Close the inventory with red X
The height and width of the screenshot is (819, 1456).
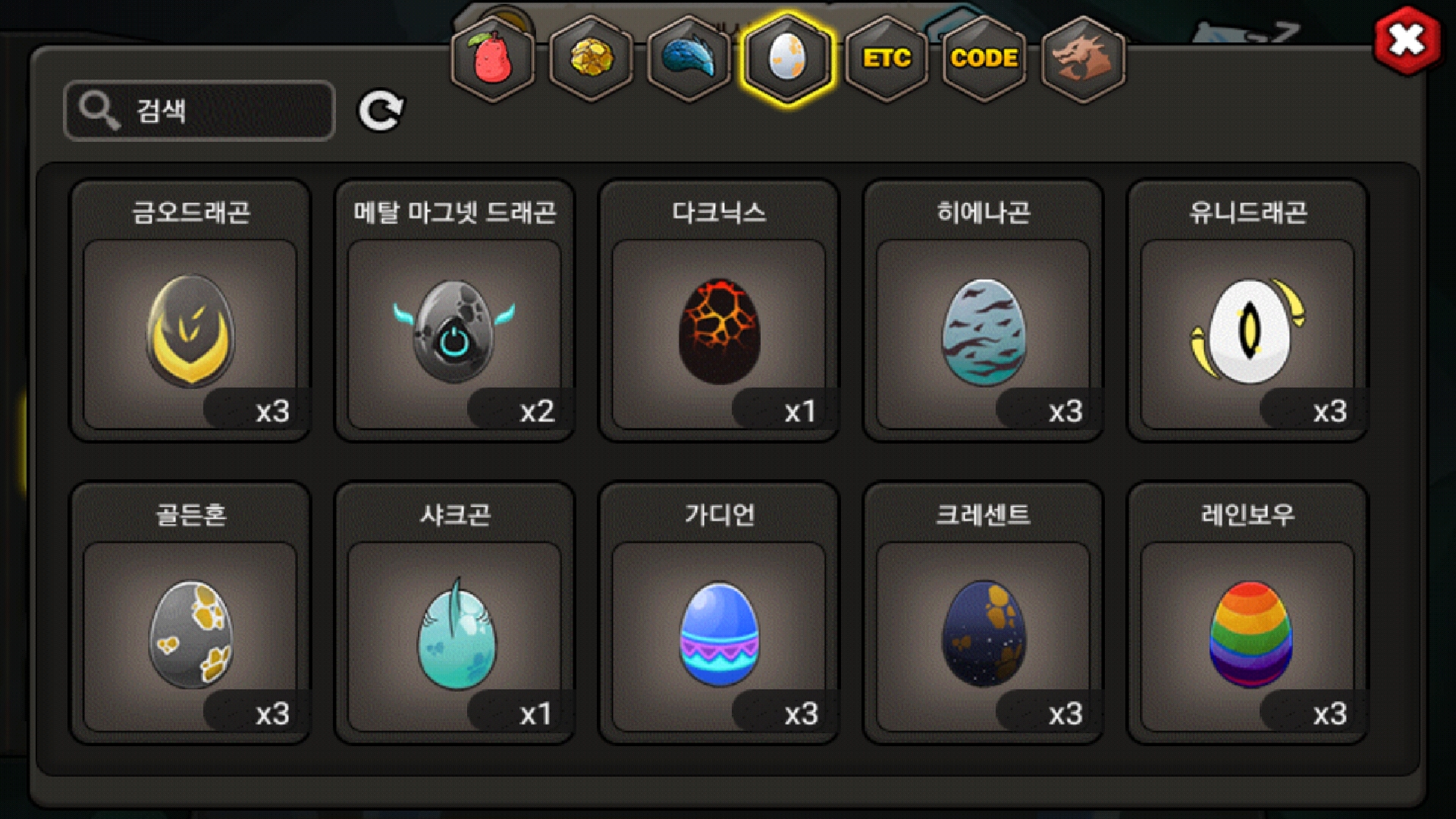click(x=1407, y=41)
